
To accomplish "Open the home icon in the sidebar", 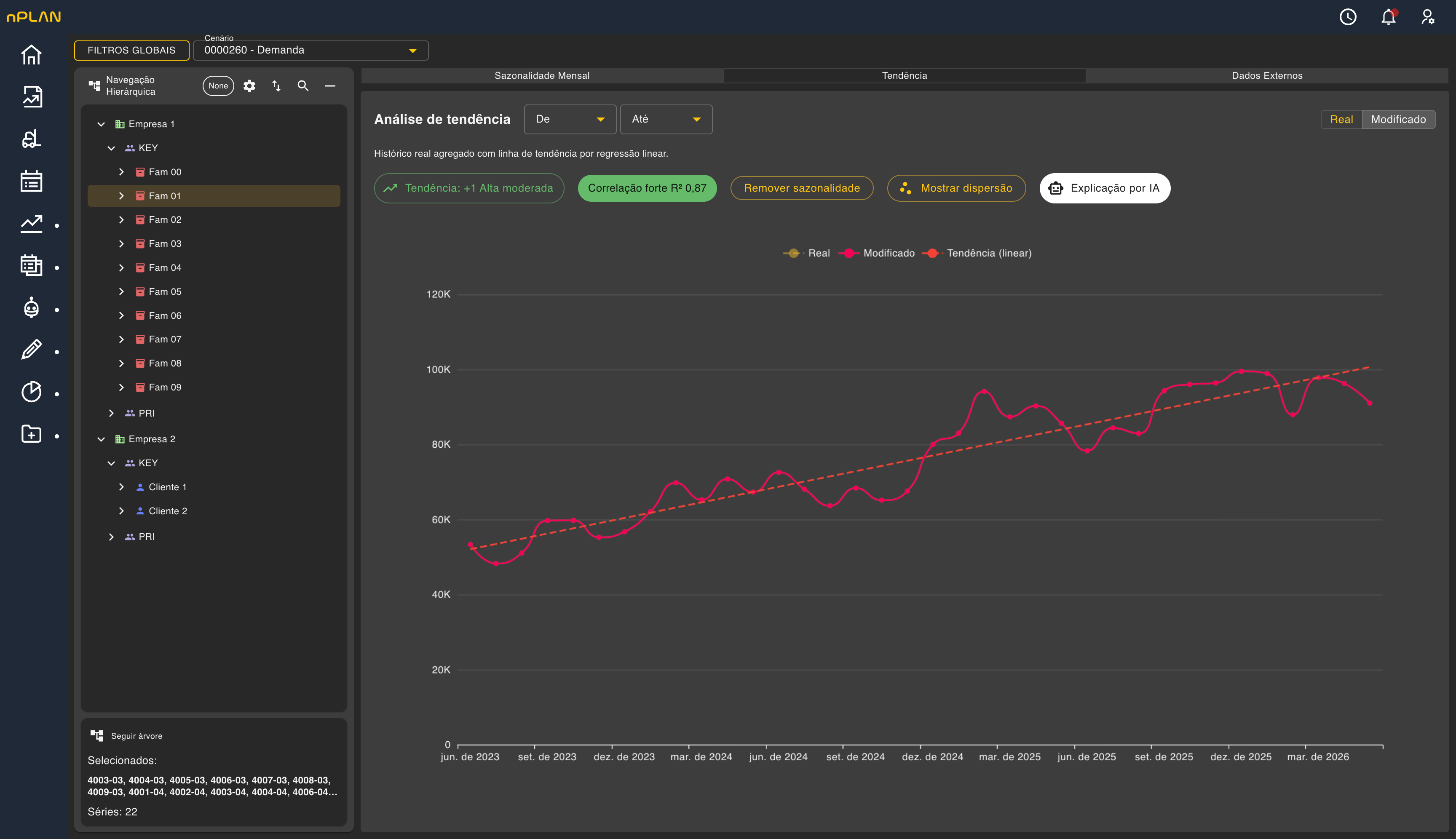I will coord(31,55).
